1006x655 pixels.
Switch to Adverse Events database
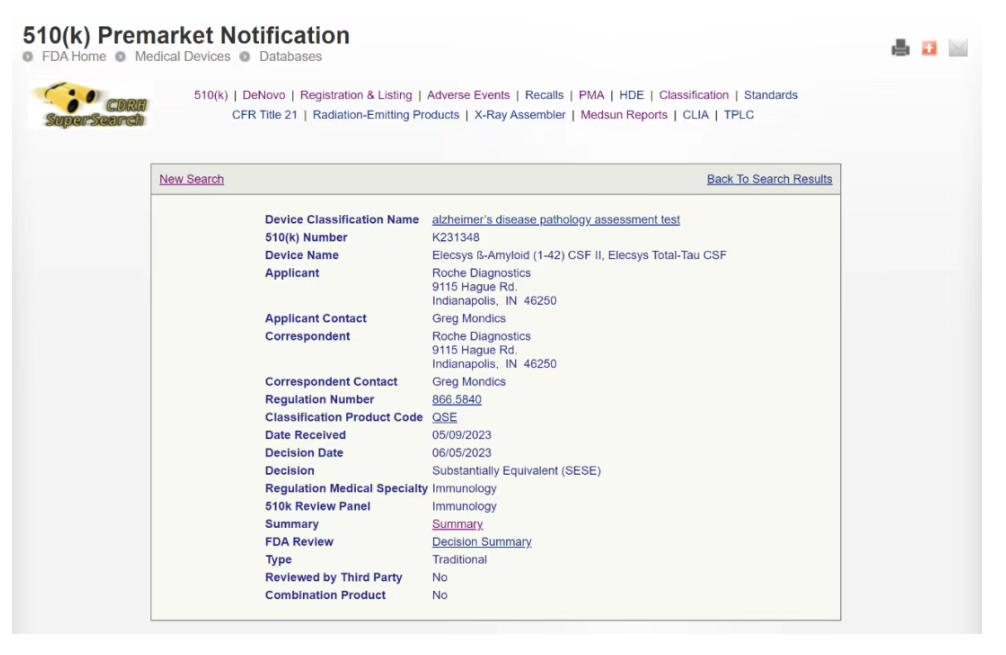pos(468,95)
